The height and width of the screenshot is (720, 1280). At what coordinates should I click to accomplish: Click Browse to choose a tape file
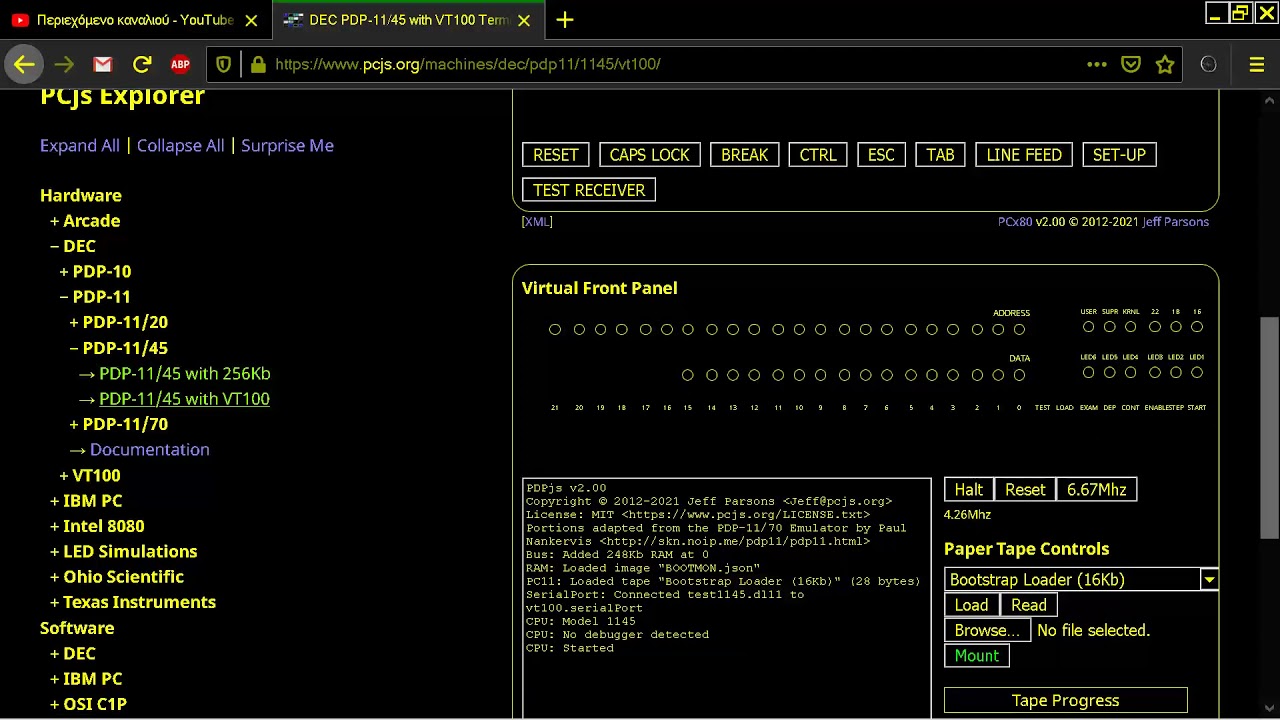[x=987, y=631]
